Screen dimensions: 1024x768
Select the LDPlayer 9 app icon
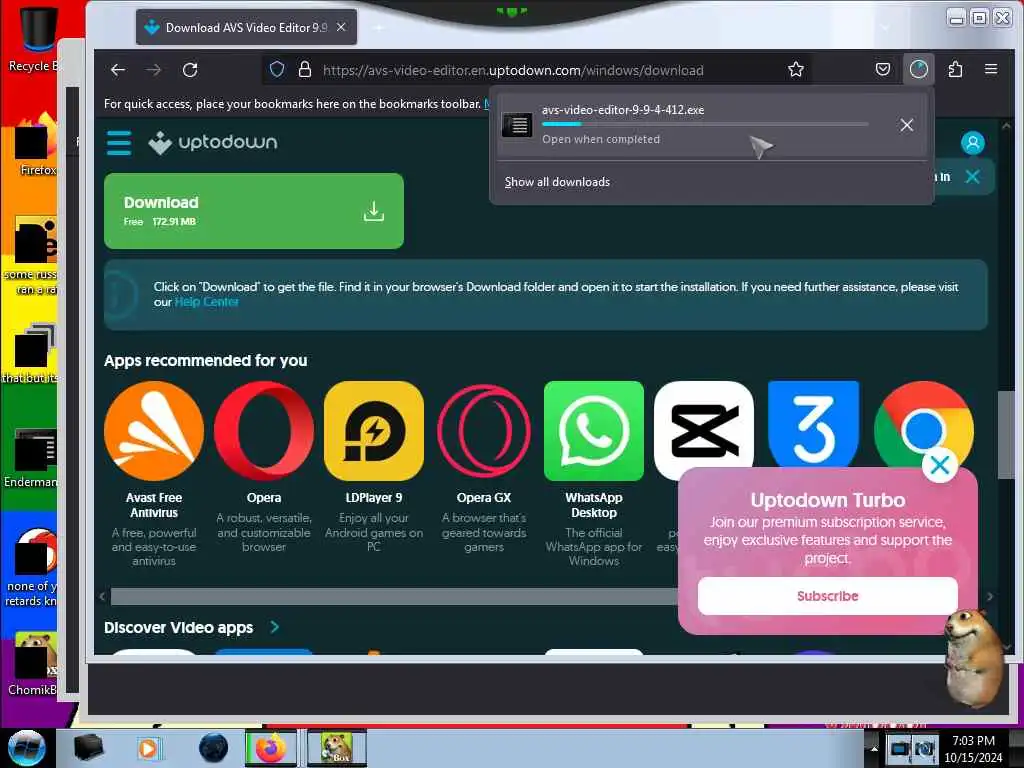click(x=374, y=431)
